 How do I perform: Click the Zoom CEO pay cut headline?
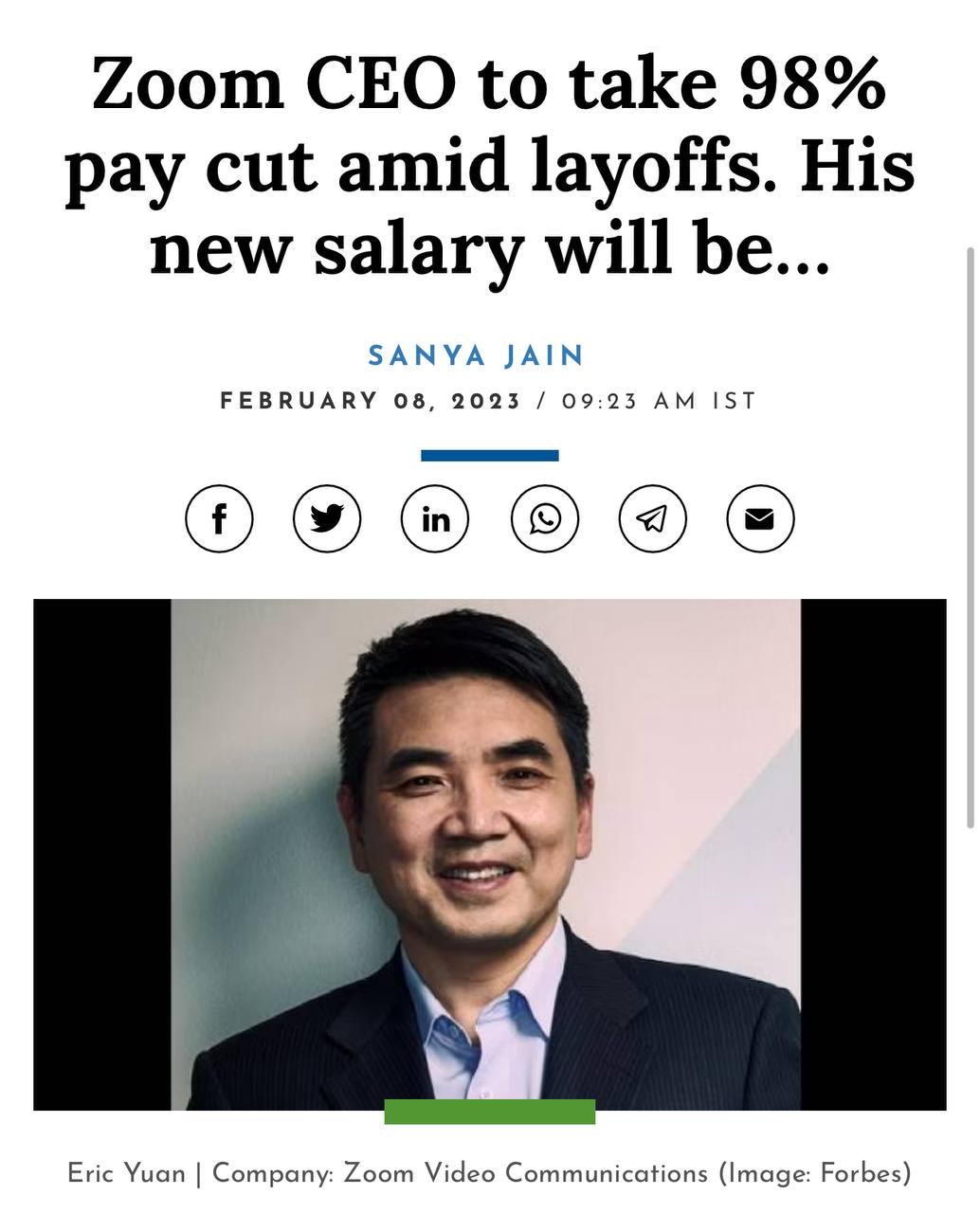point(489,166)
